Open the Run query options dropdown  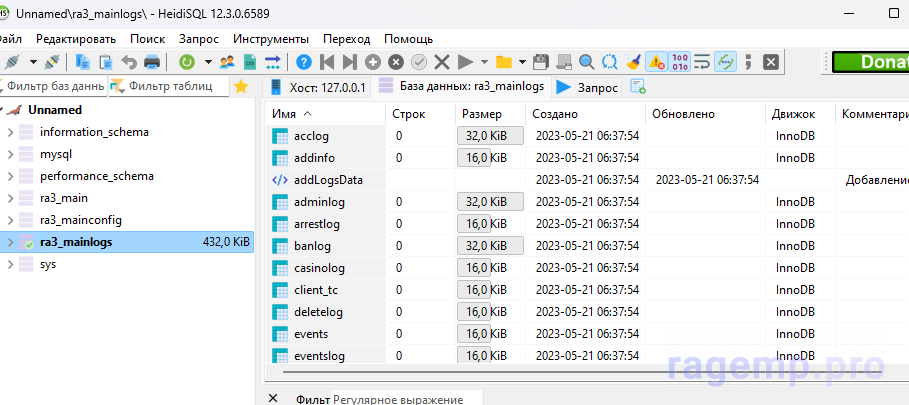pyautogui.click(x=484, y=62)
